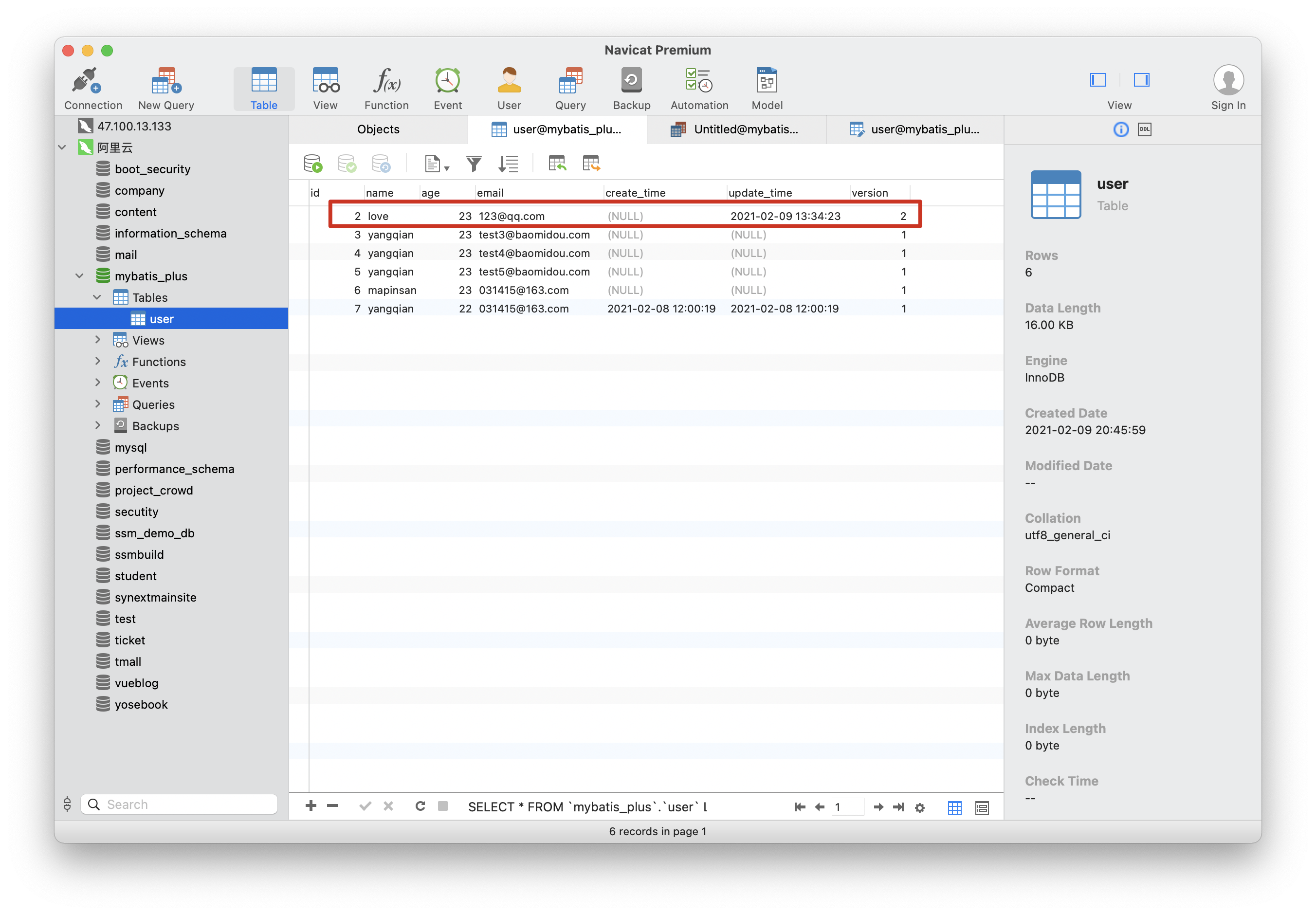The image size is (1316, 915).
Task: Show the DDL panel icon
Action: pyautogui.click(x=1145, y=129)
